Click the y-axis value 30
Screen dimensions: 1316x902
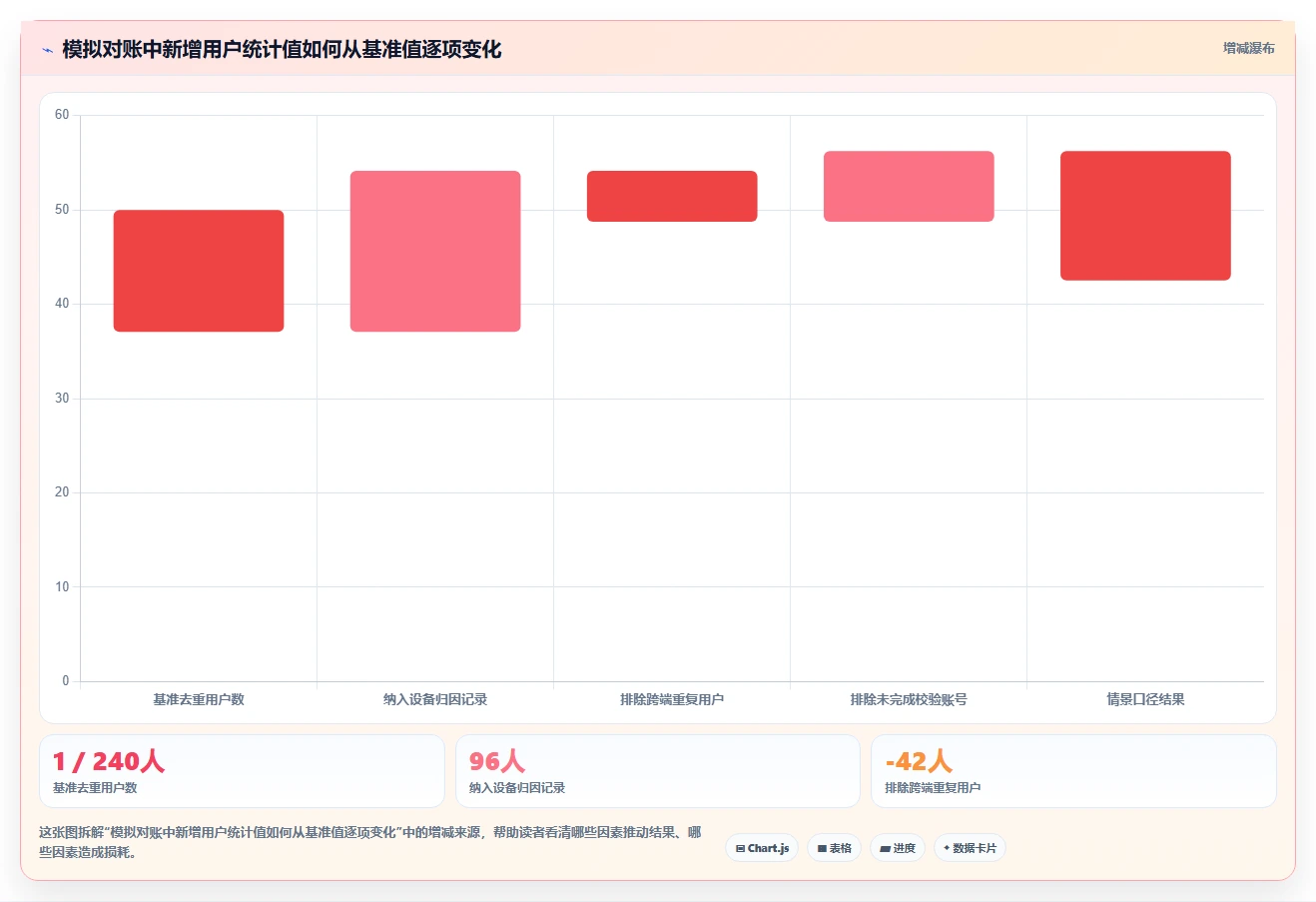[x=62, y=399]
